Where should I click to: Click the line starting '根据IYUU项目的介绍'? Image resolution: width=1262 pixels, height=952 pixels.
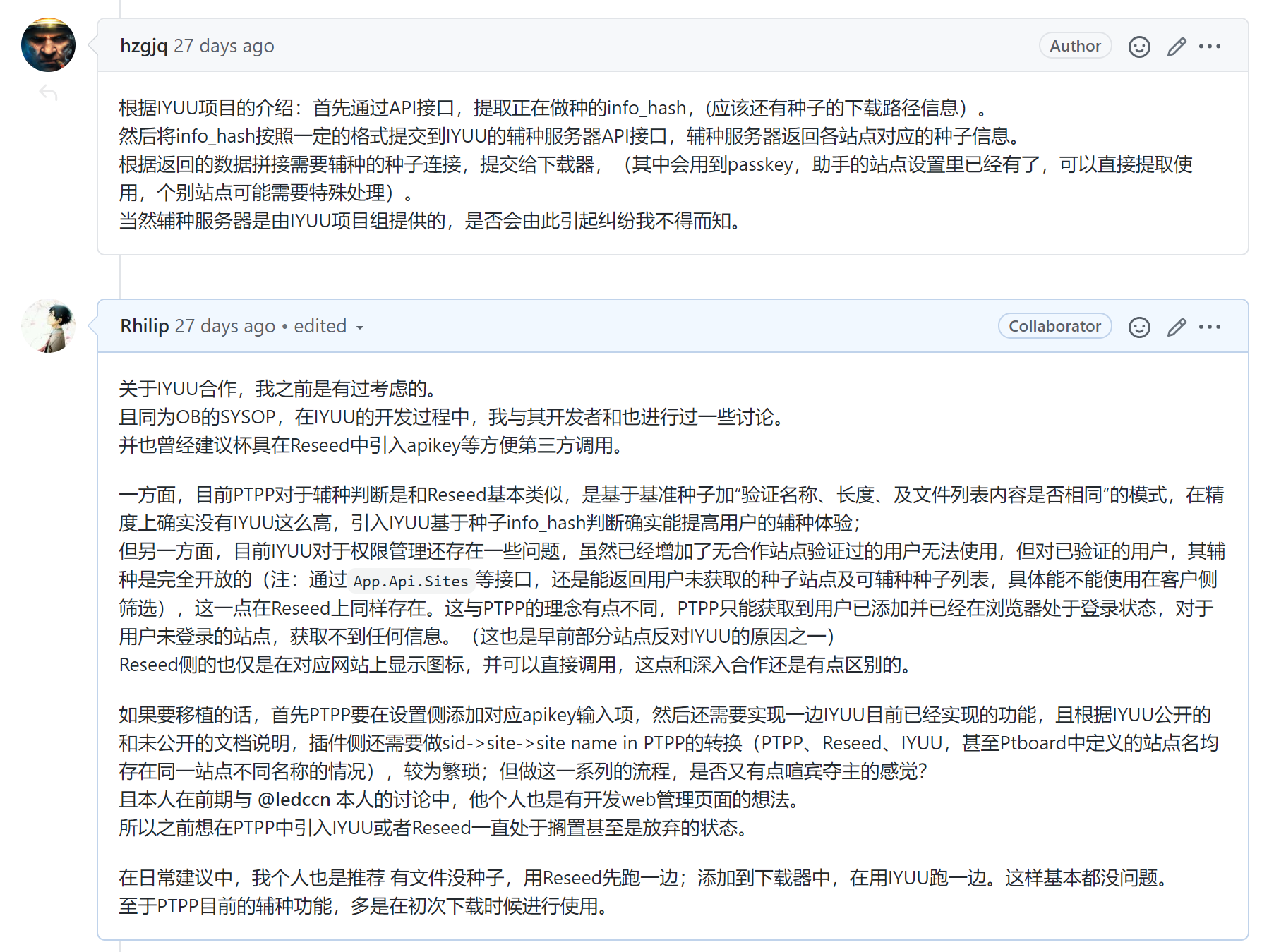tap(553, 108)
